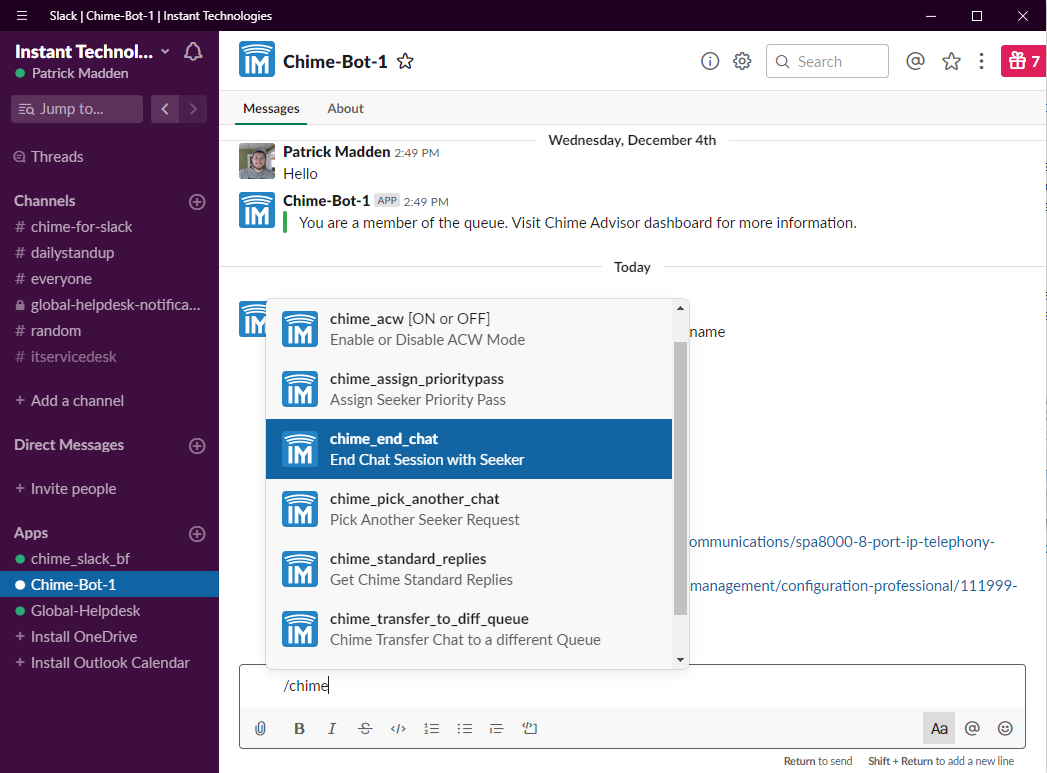Browse apps with the plus icon
Image resolution: width=1047 pixels, height=773 pixels.
(197, 534)
